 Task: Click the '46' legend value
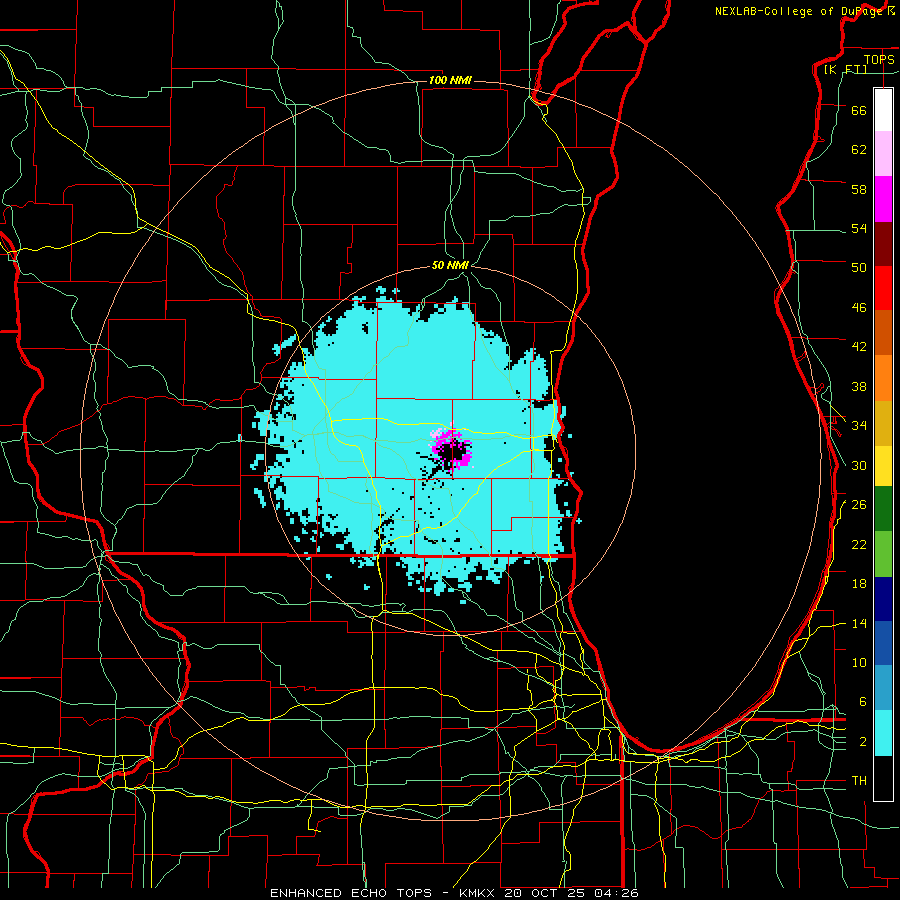(859, 308)
